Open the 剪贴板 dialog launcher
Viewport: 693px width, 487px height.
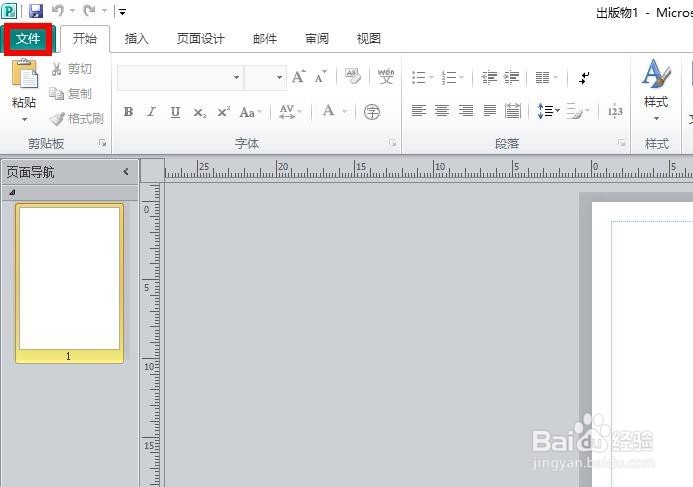click(x=103, y=143)
